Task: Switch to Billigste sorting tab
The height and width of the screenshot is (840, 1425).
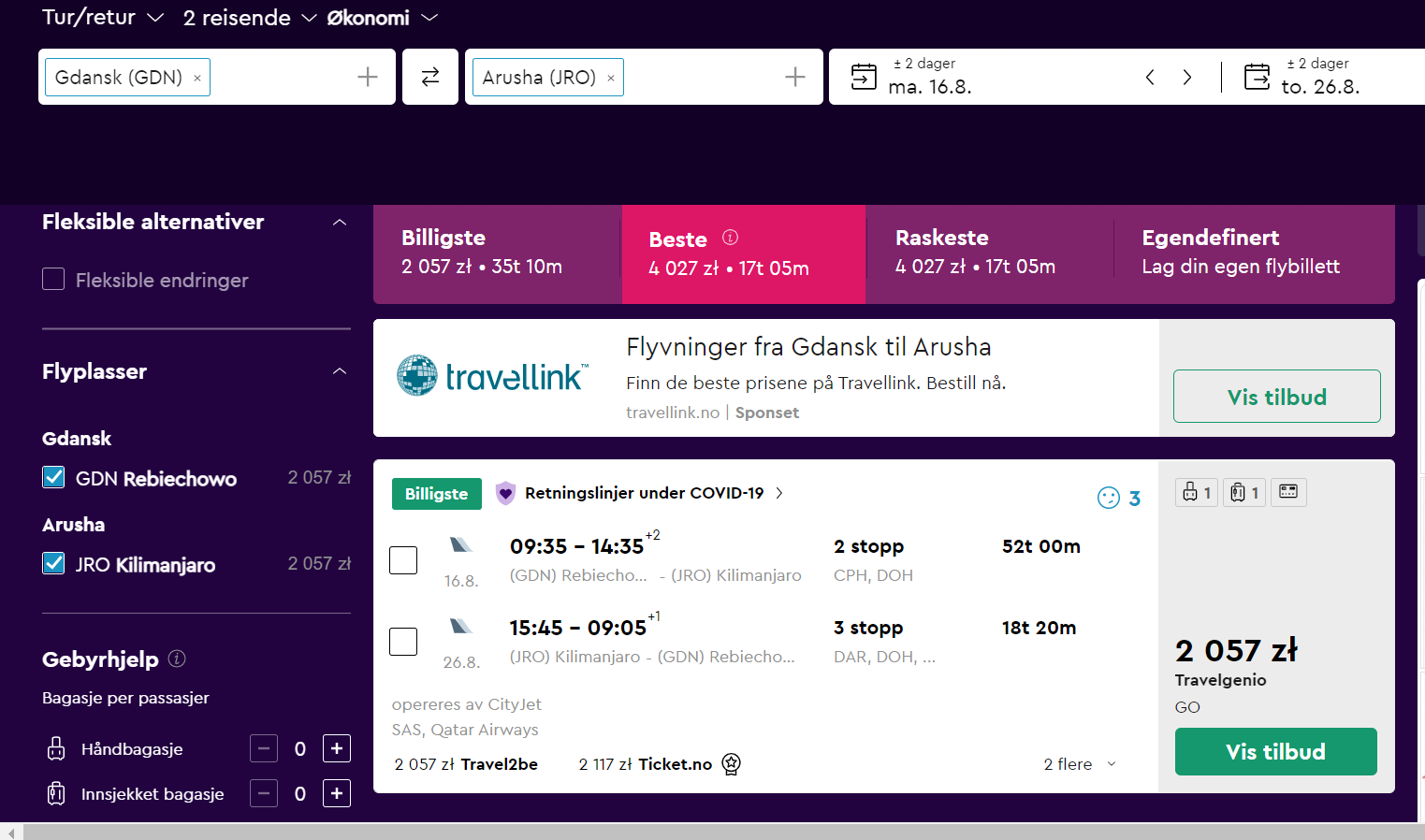Action: pyautogui.click(x=498, y=253)
